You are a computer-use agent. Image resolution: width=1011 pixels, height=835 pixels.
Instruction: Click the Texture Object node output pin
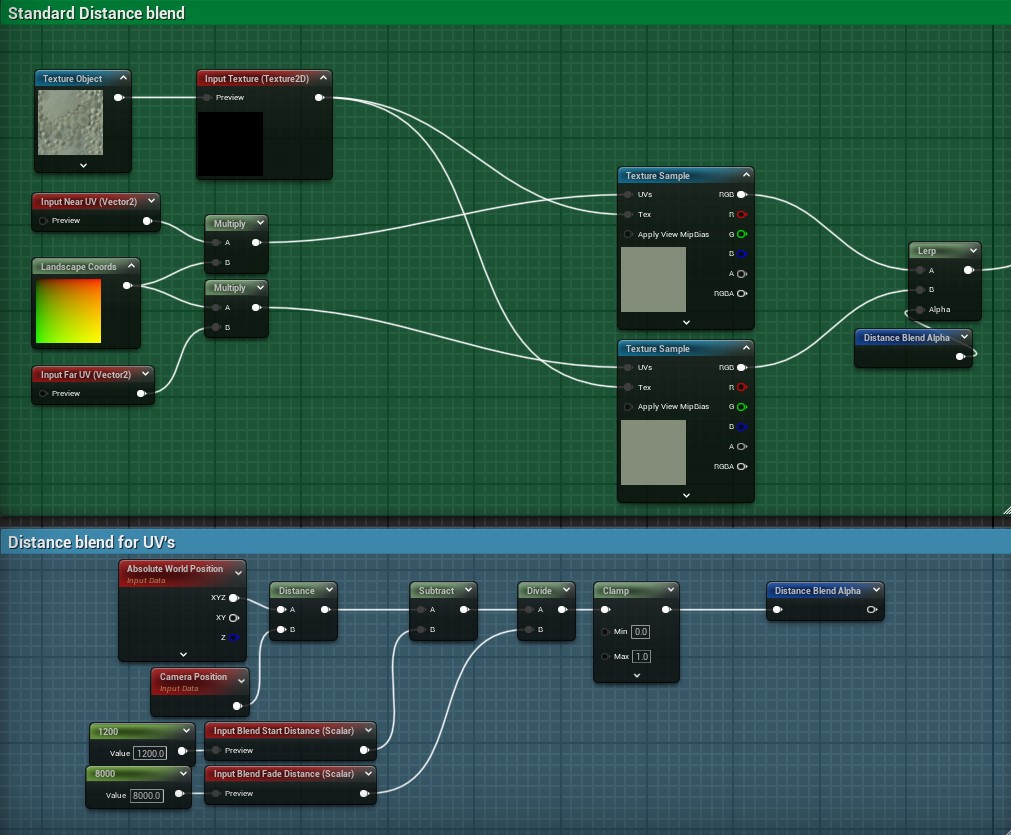tap(118, 98)
